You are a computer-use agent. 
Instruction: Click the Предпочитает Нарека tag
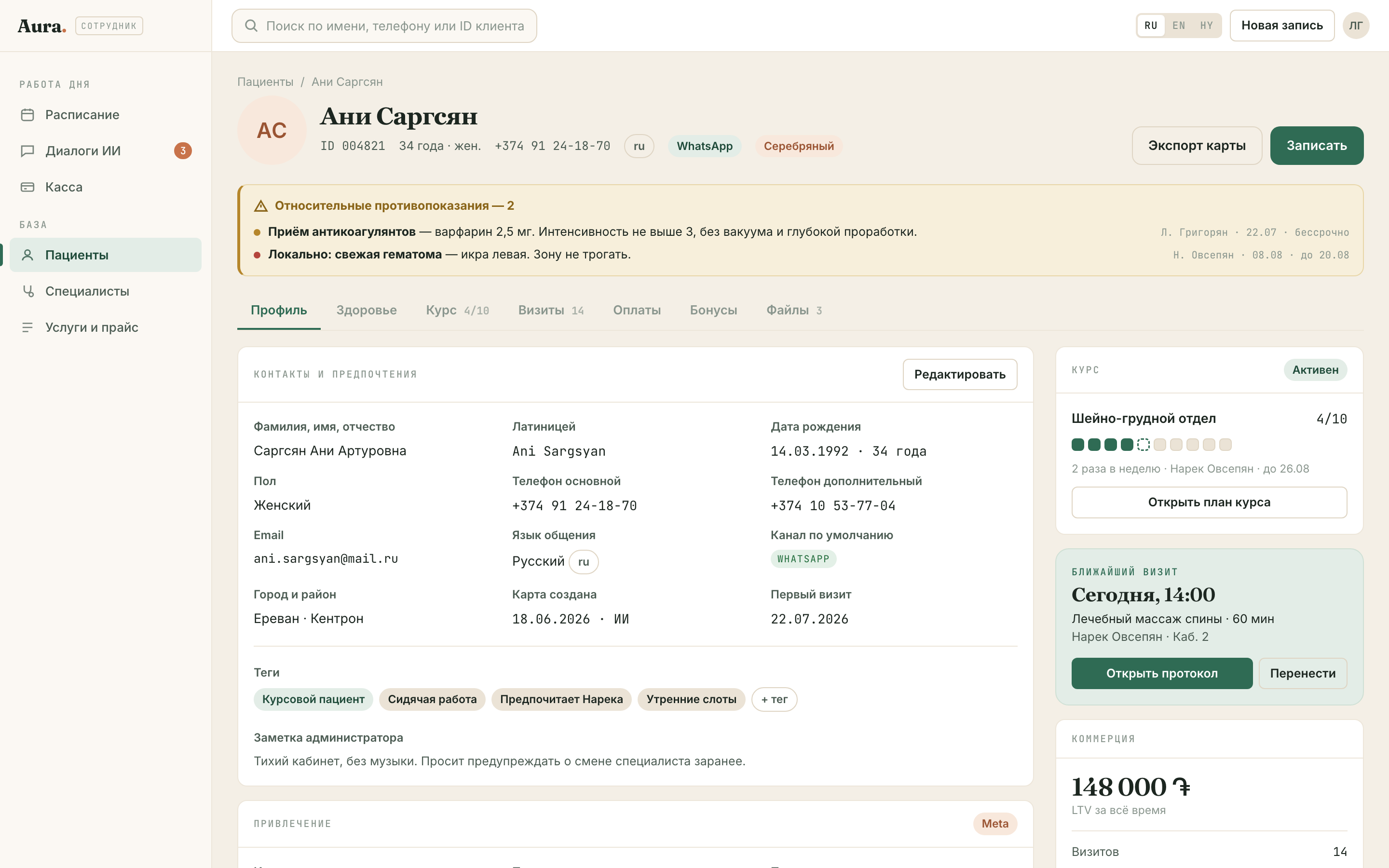[561, 699]
